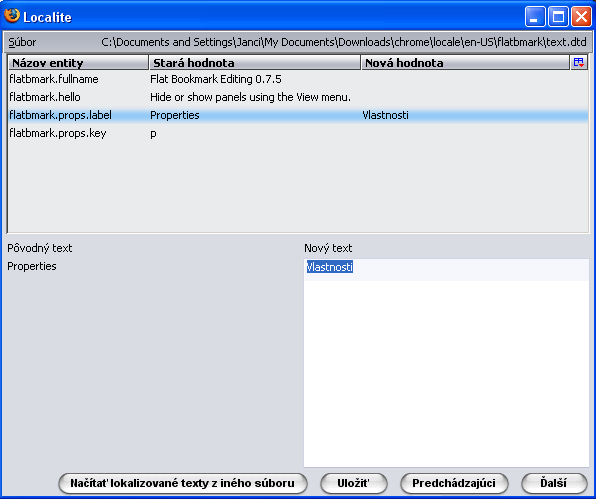Image resolution: width=596 pixels, height=499 pixels.
Task: Click the Vlastnosti value in Nová hodnota column
Action: click(385, 115)
